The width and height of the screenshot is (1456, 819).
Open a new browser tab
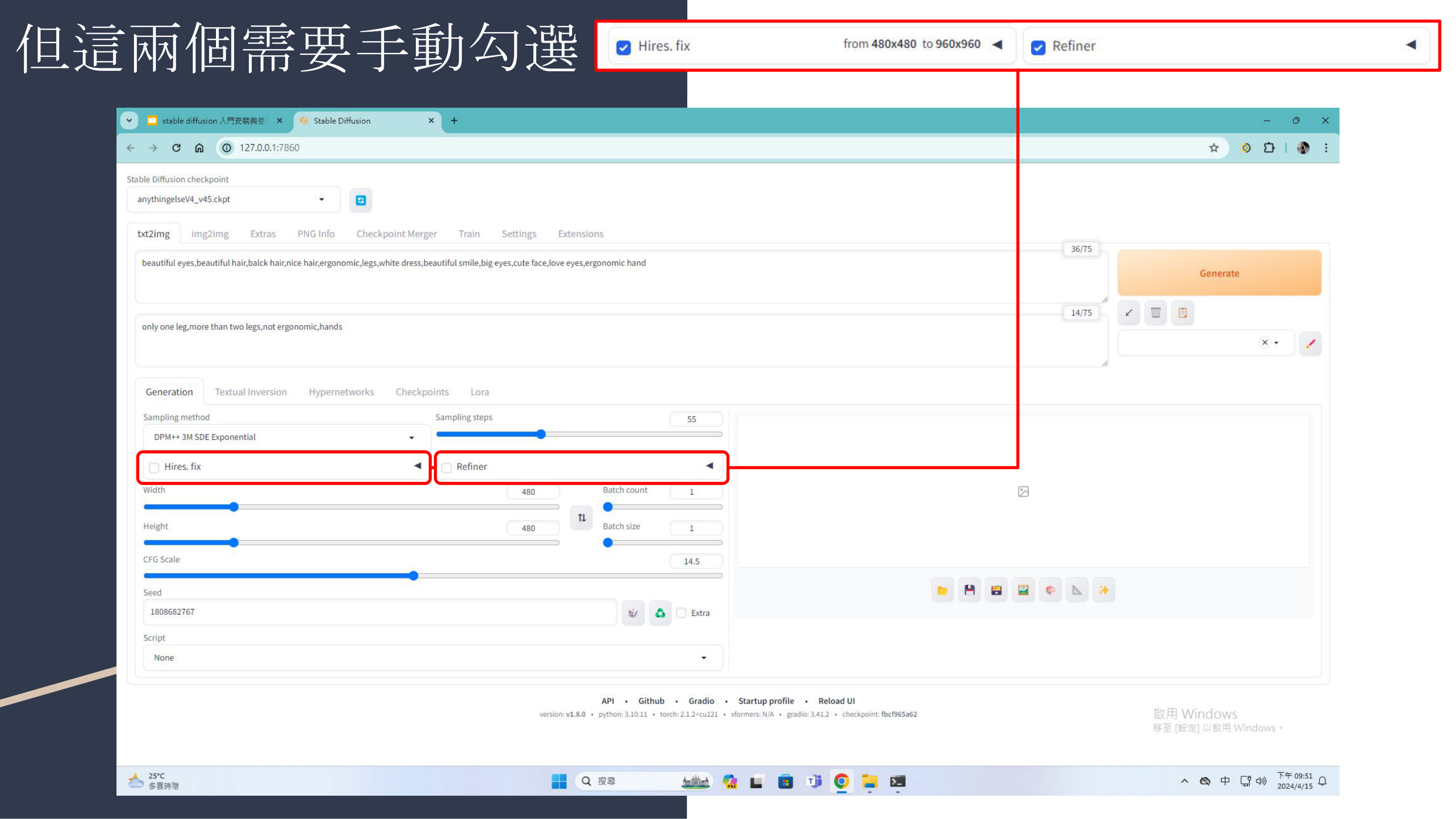pyautogui.click(x=454, y=120)
